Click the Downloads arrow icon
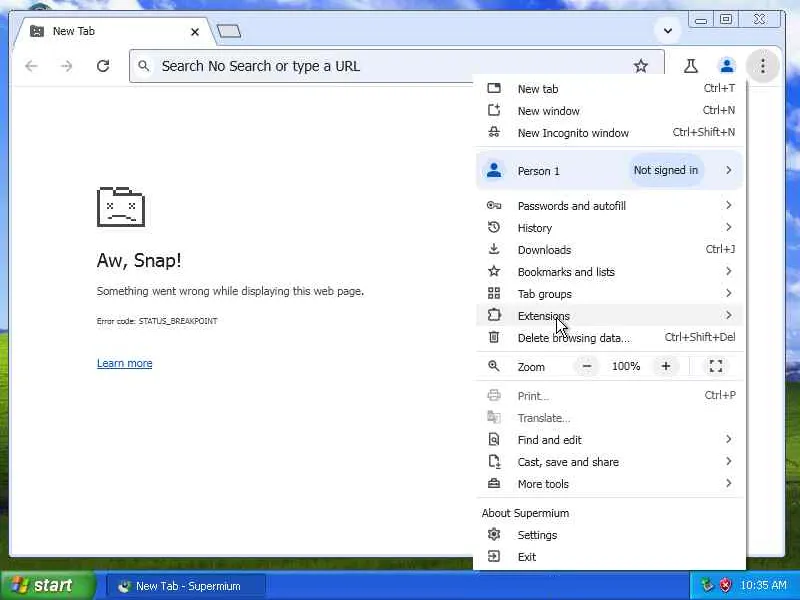 coord(494,249)
